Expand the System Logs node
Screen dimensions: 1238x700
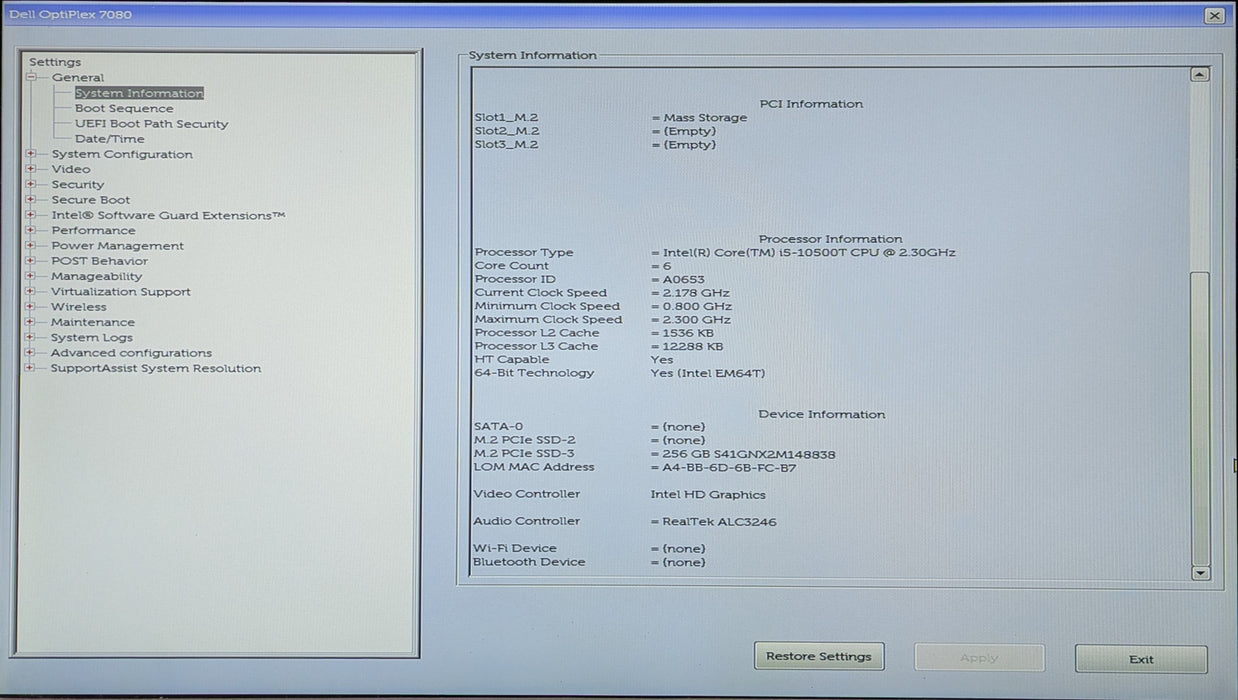(31, 338)
